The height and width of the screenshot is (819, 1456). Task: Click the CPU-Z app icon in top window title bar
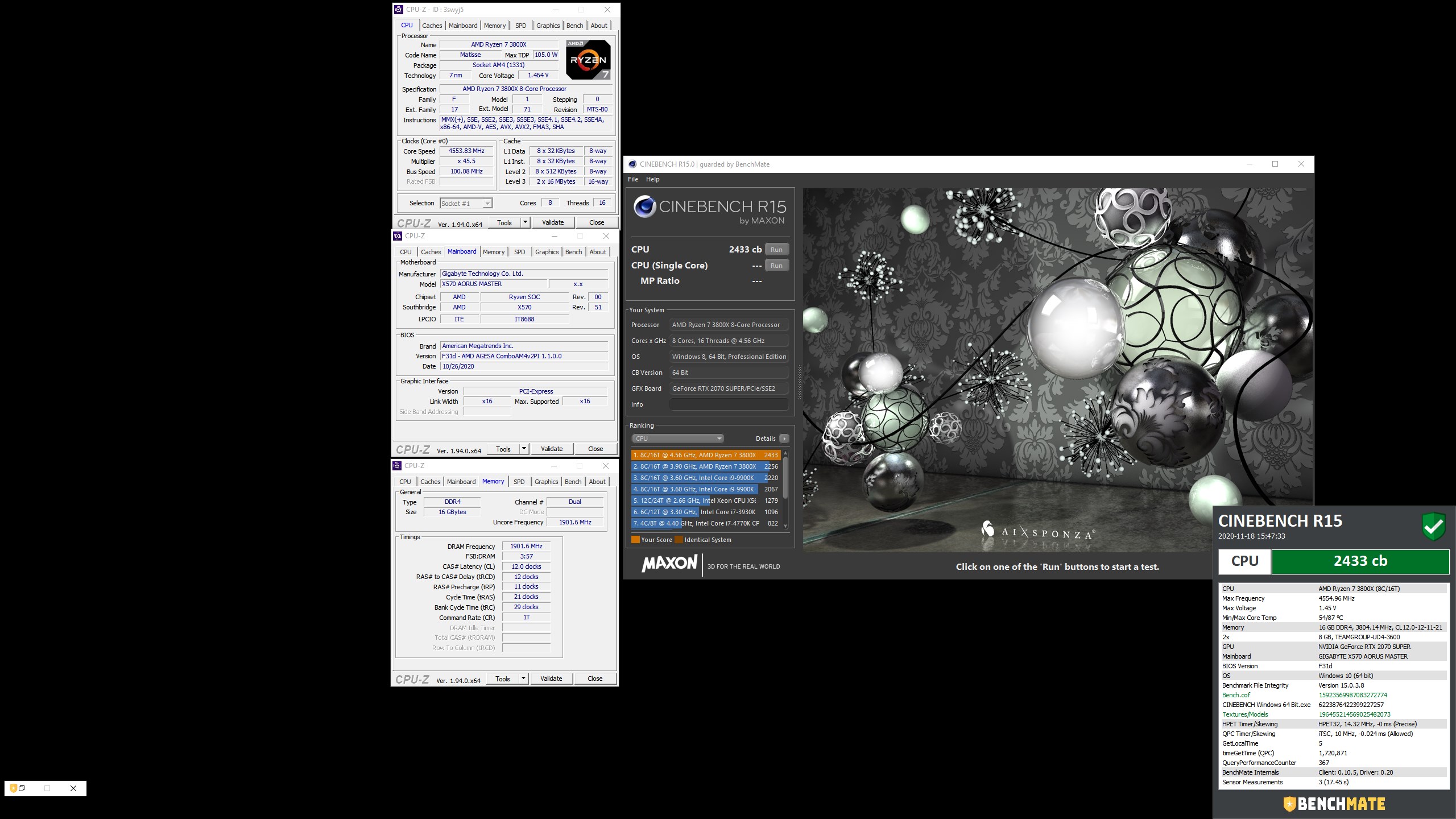[x=399, y=10]
